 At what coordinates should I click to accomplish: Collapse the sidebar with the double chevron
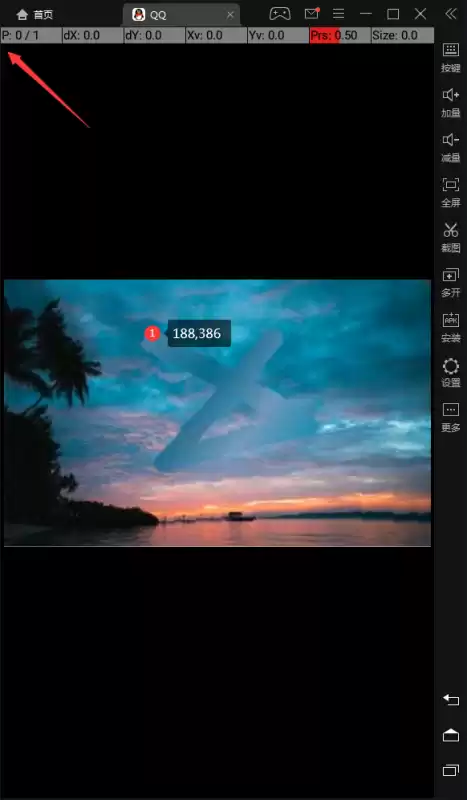coord(451,14)
